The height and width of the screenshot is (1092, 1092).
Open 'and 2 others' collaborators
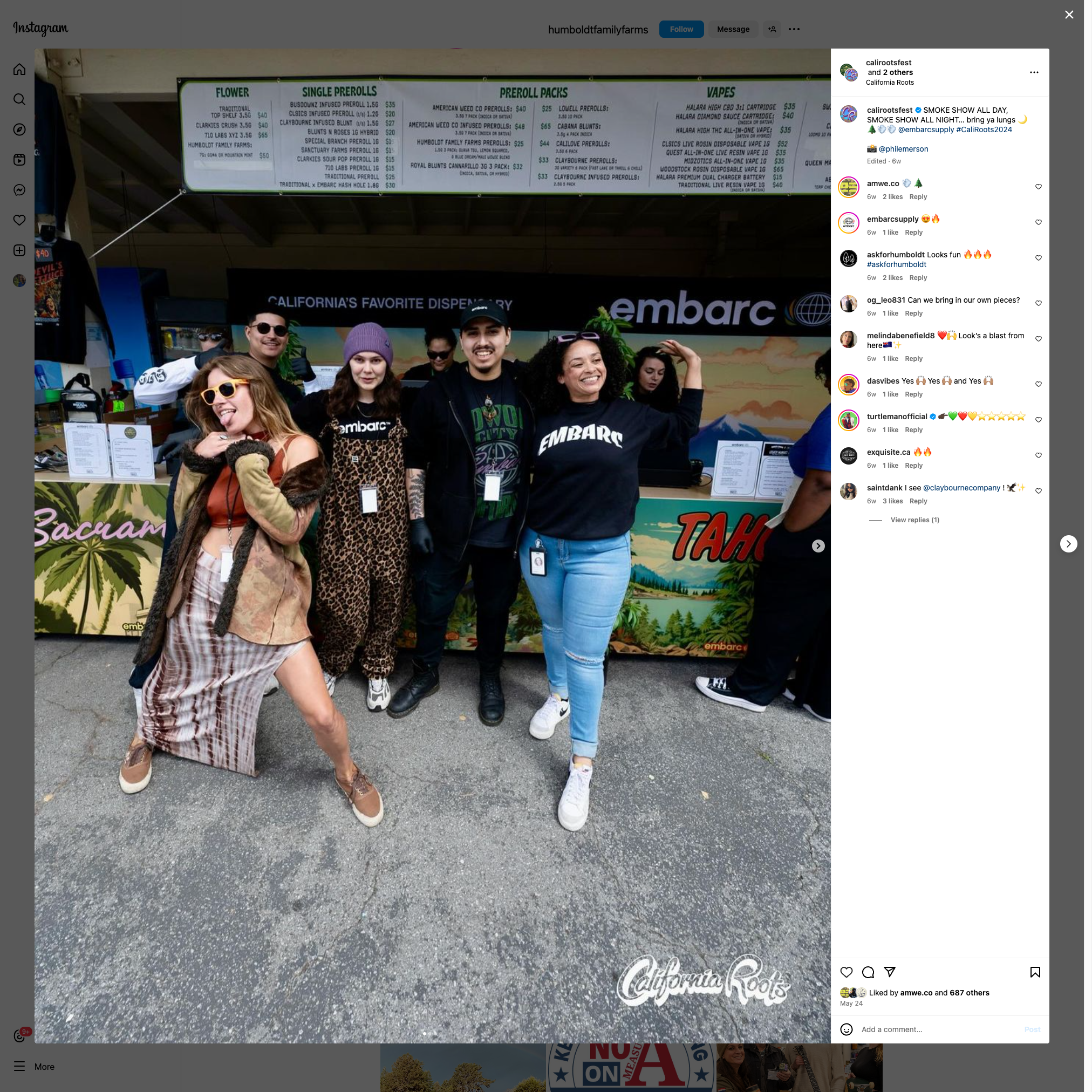point(890,72)
